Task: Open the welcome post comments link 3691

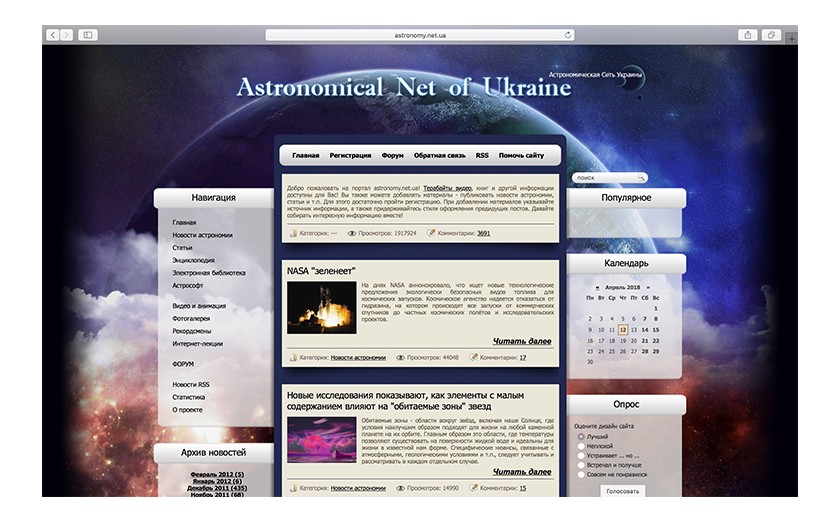Action: 483,233
